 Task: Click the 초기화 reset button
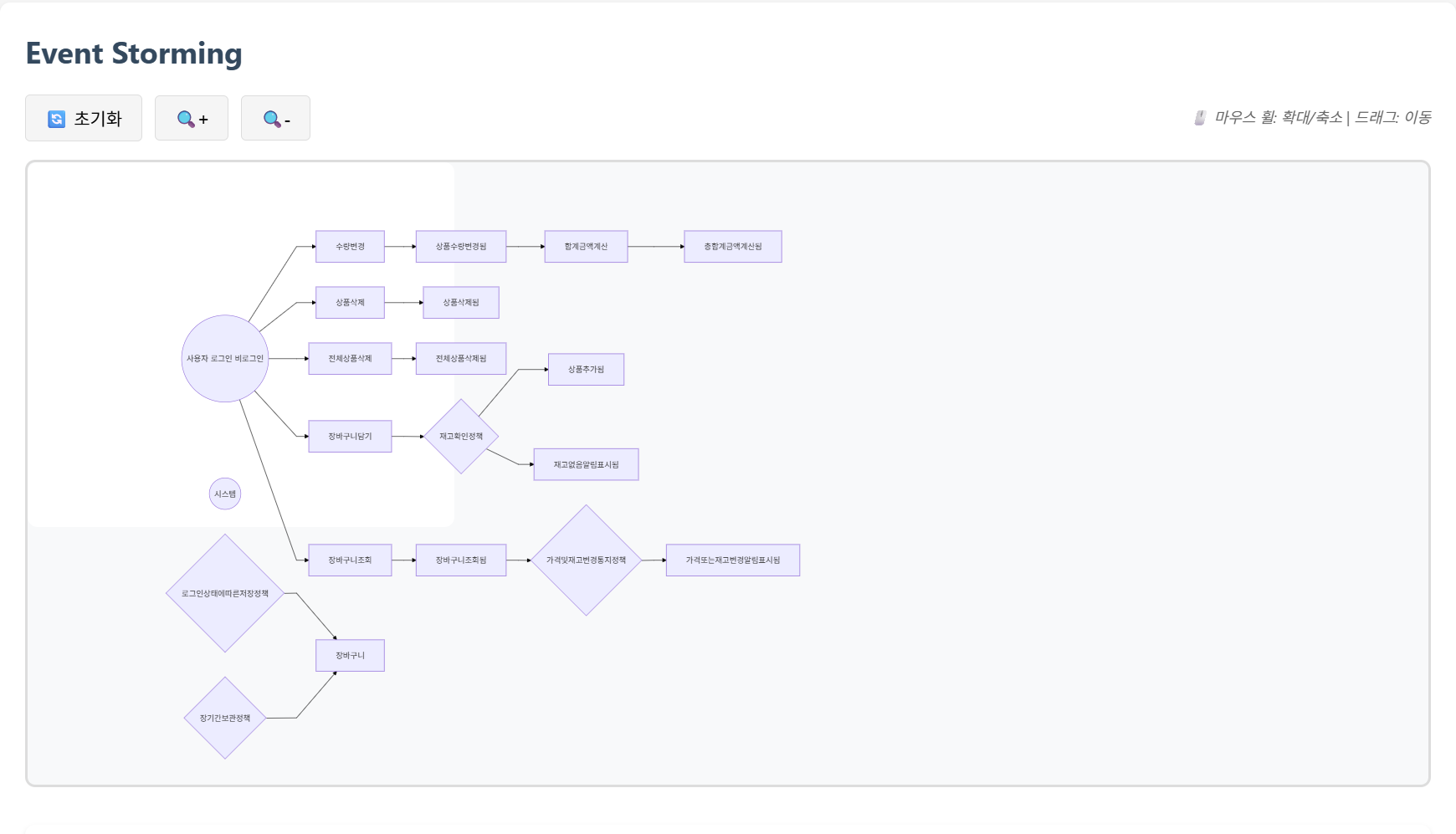[84, 118]
